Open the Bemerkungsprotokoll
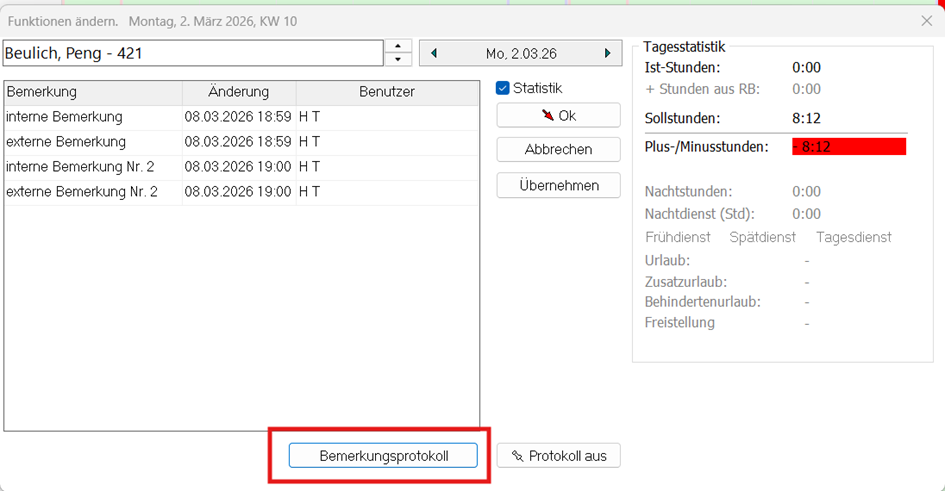Screen dimensions: 945x491 click(383, 456)
